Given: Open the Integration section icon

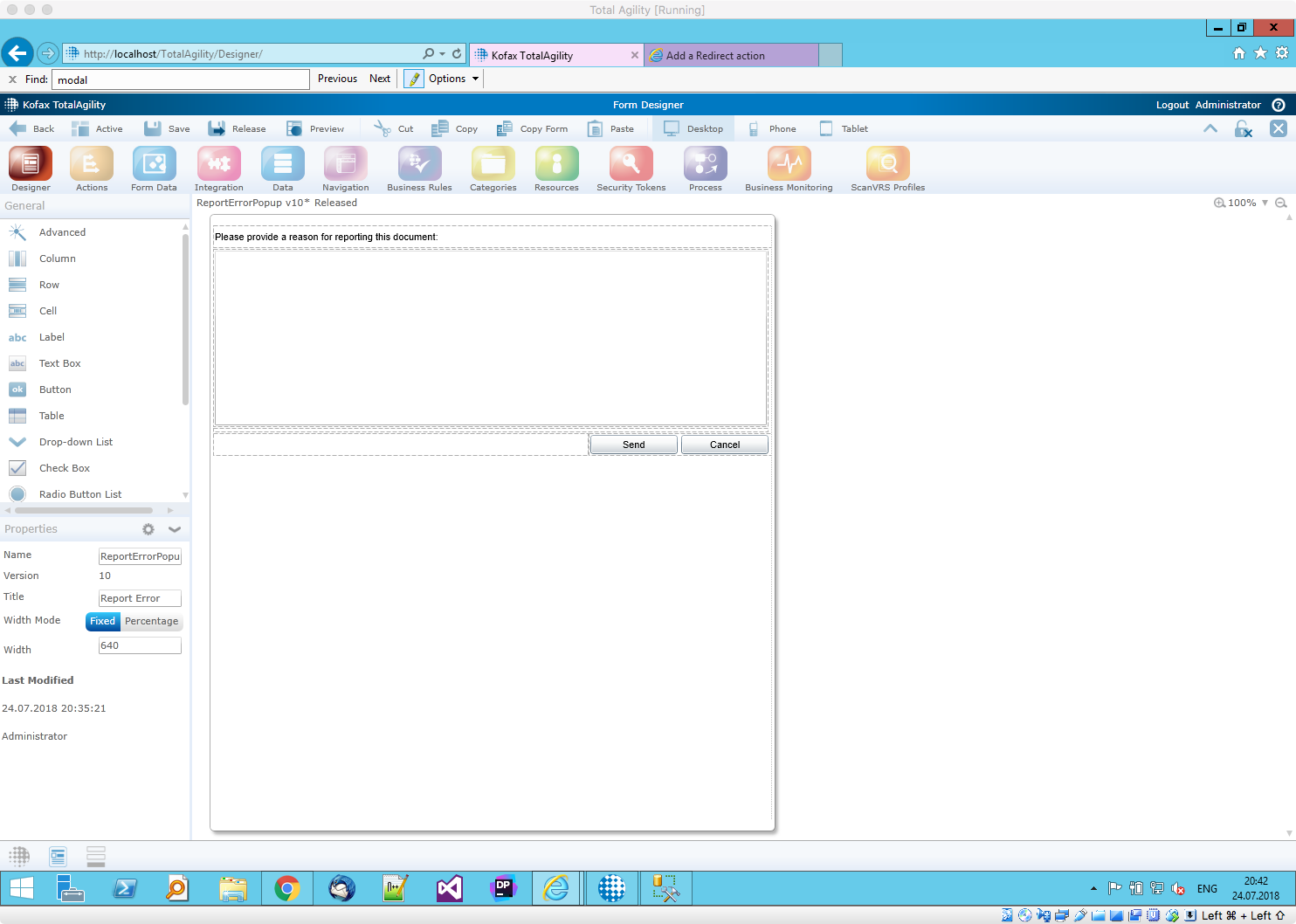Looking at the screenshot, I should (218, 164).
